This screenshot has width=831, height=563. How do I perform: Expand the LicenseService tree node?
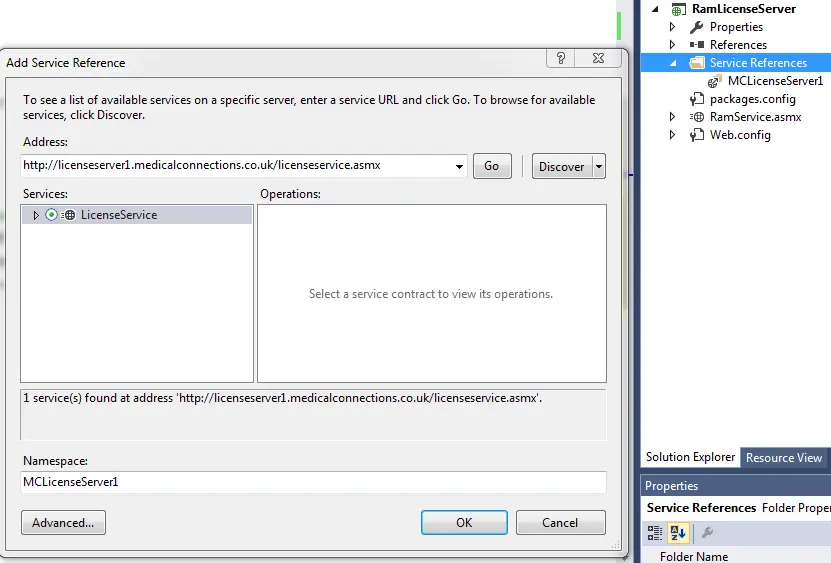(37, 215)
